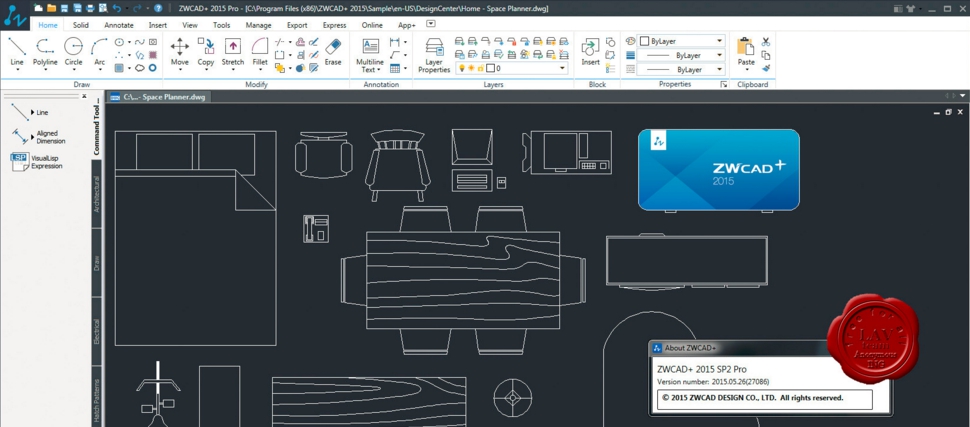Open the Express ribbon tab
The height and width of the screenshot is (427, 970).
(x=334, y=25)
